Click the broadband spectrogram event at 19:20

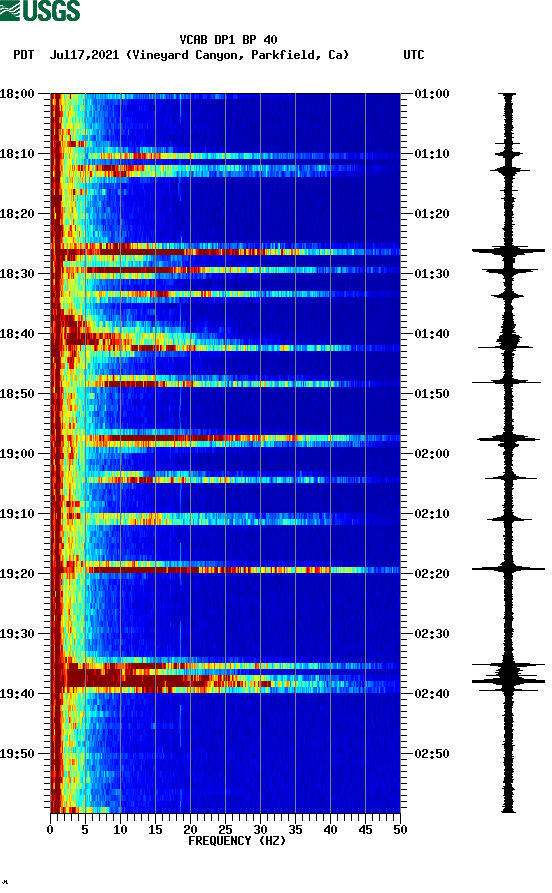coord(225,570)
